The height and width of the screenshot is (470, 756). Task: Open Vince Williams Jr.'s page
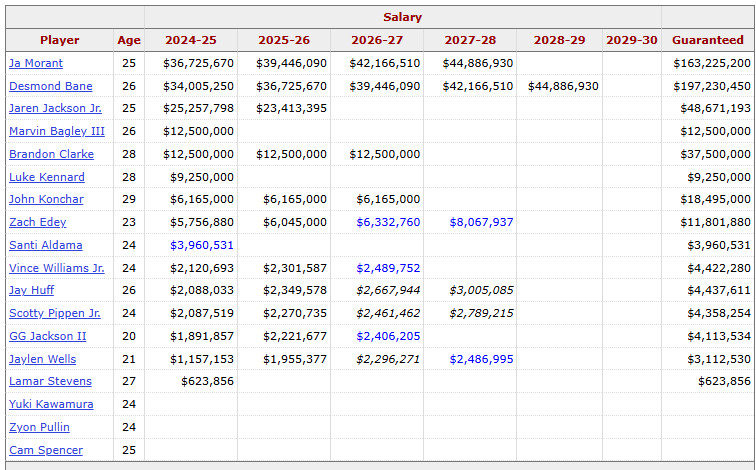(x=56, y=268)
